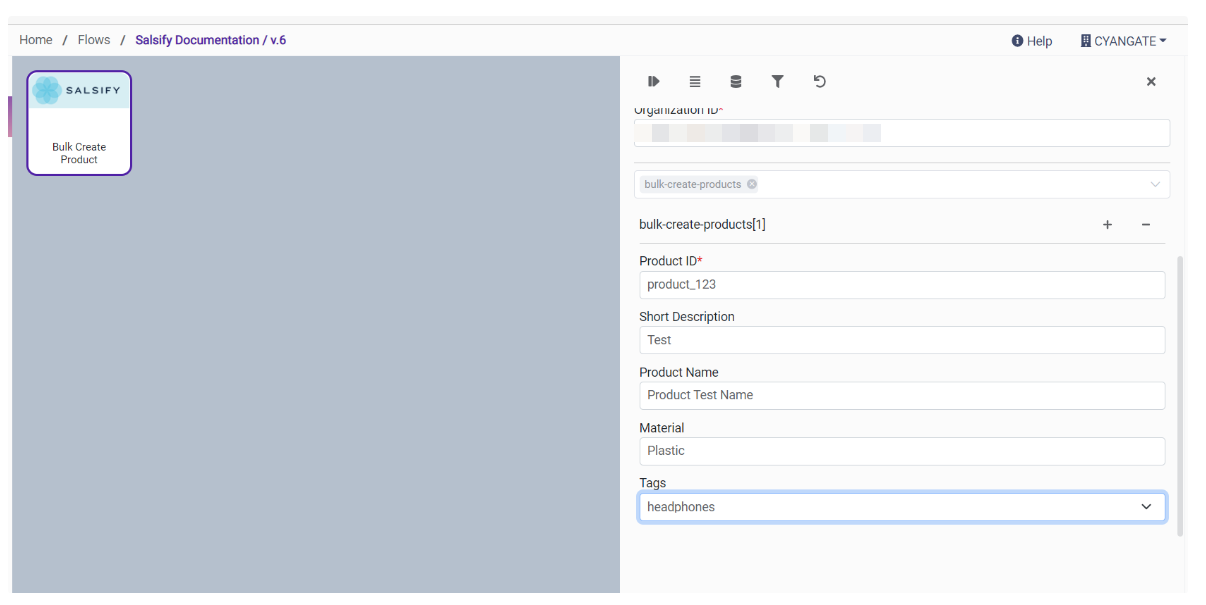Click the database stack icon

point(736,82)
